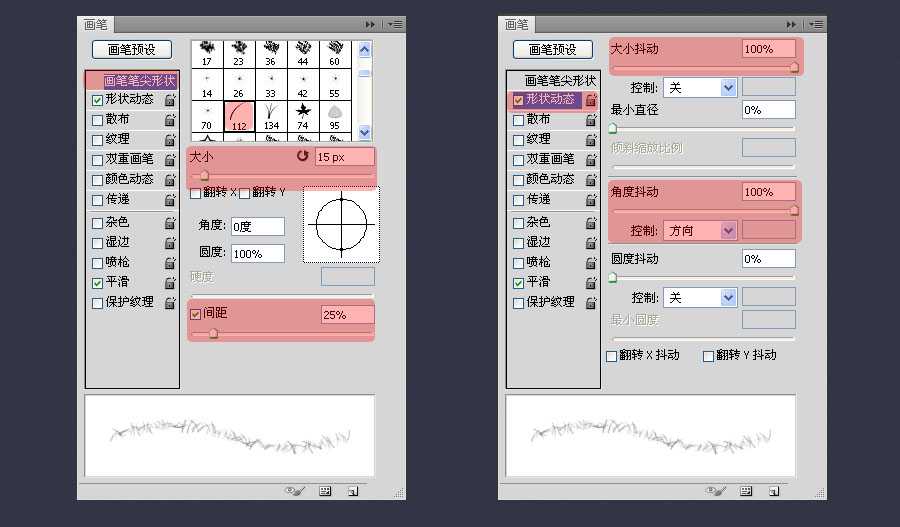
Task: Open panel options menu in left brush panel
Action: click(395, 24)
